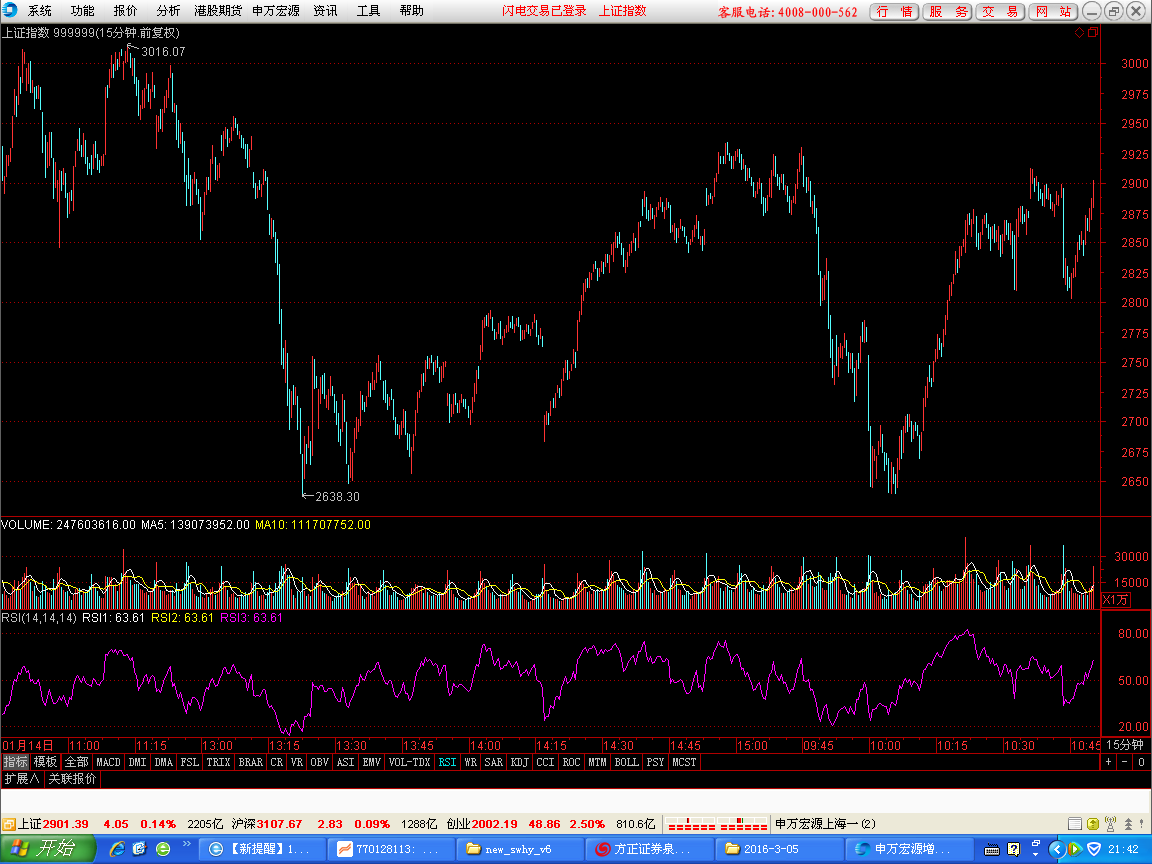1152x864 pixels.
Task: Click the Windows 开始 start button
Action: point(48,849)
